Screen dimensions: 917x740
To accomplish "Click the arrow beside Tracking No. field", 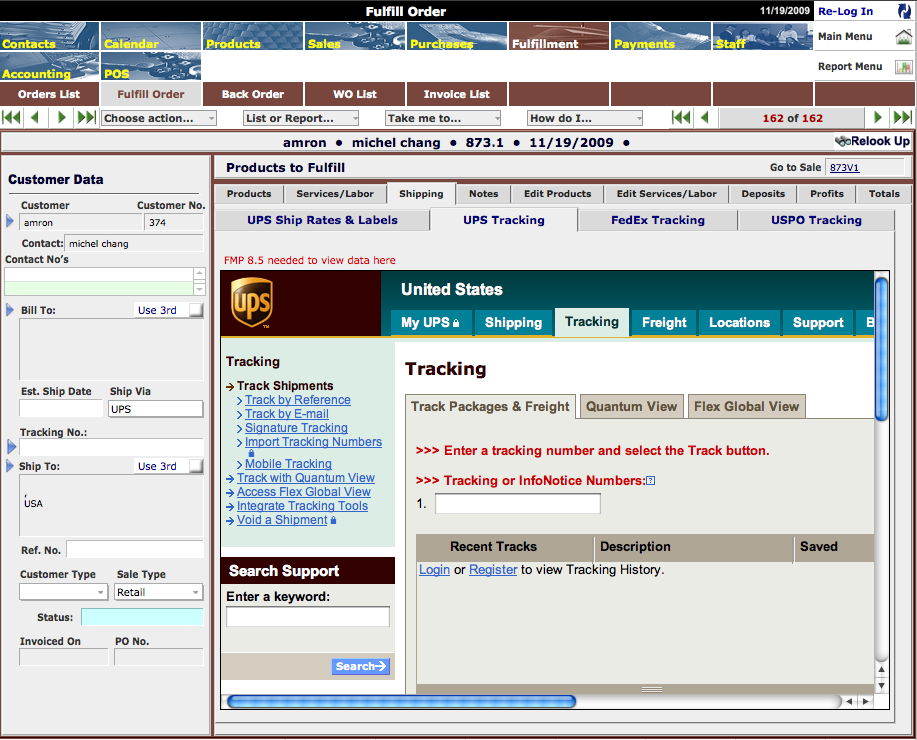I will [x=12, y=447].
